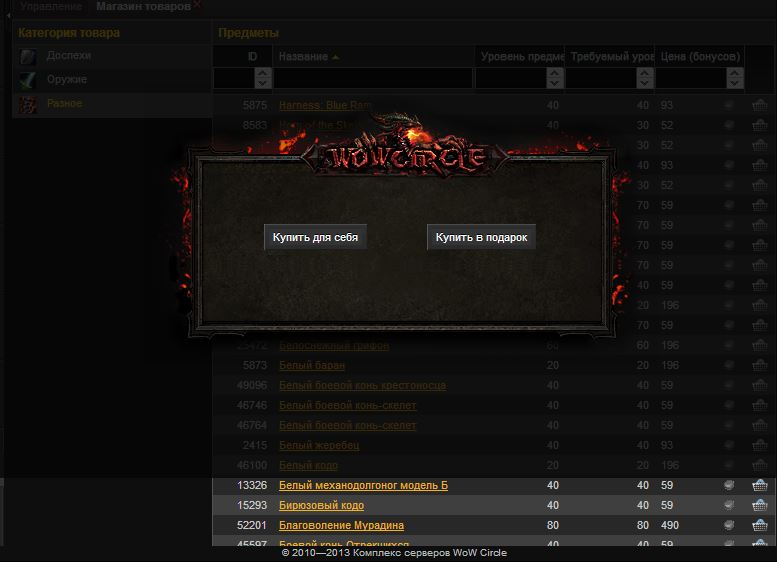
Task: Click basket icon for Белый баран row
Action: coord(760,365)
